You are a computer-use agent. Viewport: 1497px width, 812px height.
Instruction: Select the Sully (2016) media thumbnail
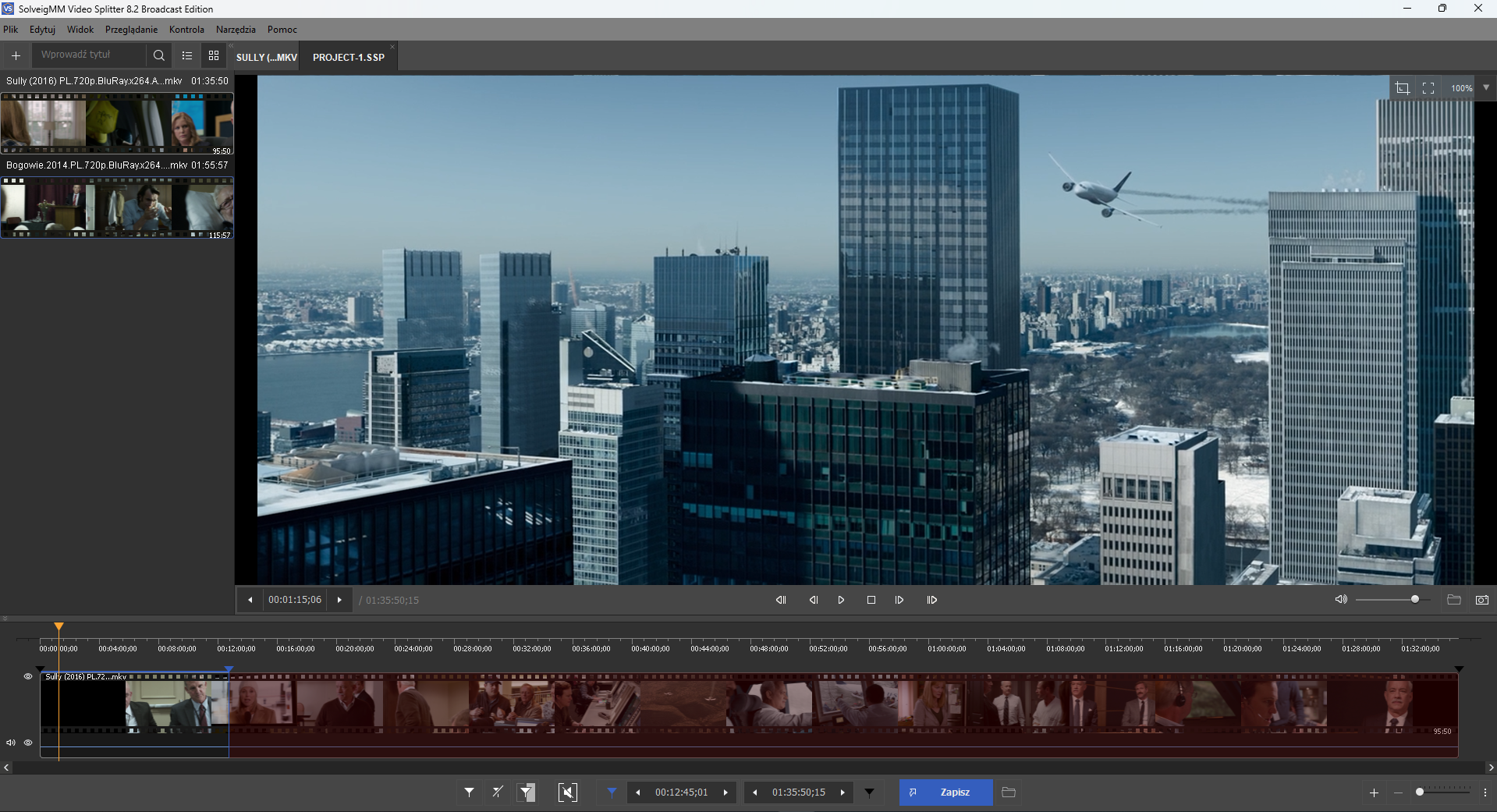tap(117, 123)
